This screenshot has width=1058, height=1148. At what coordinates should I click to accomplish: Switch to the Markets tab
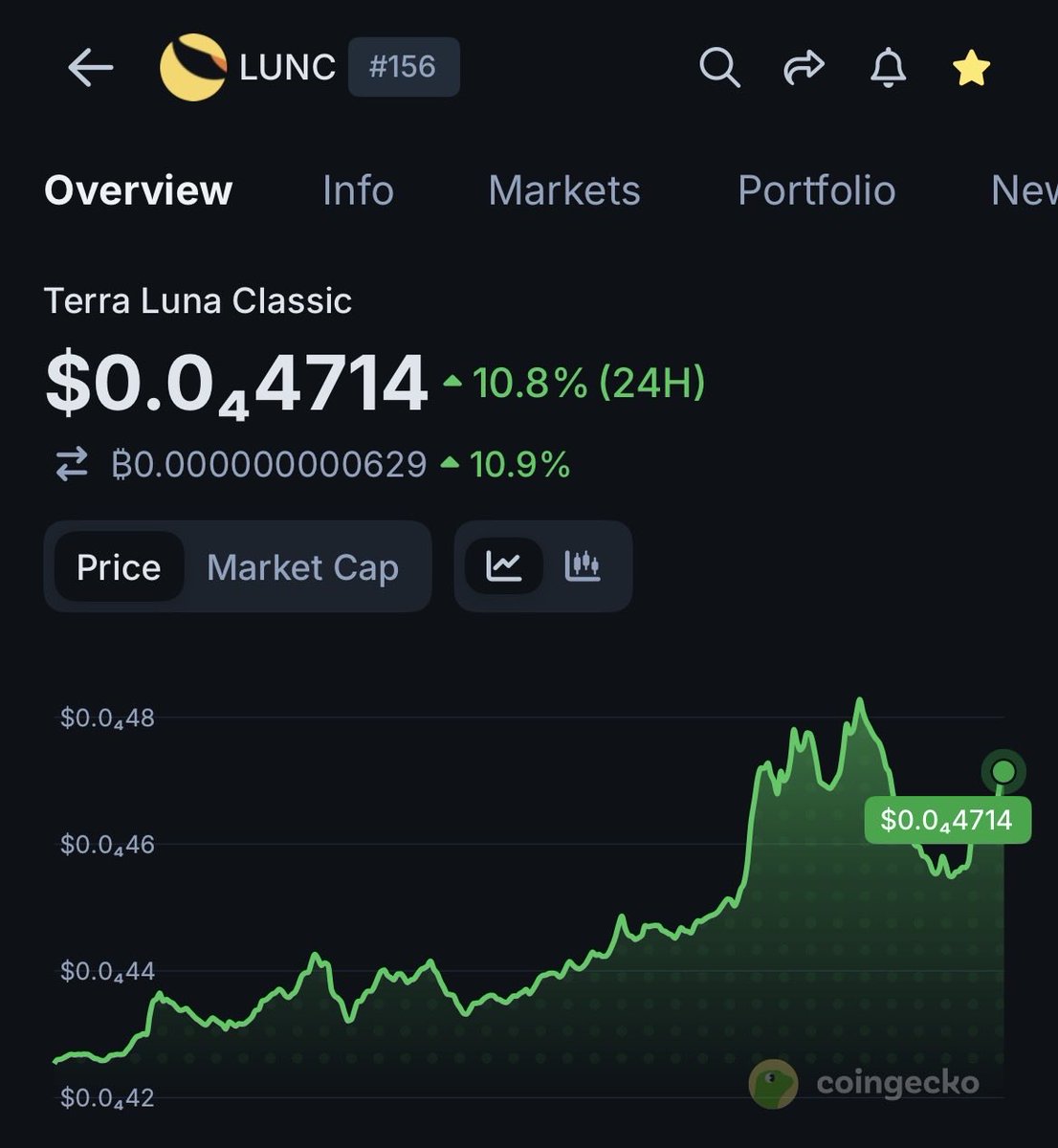564,190
